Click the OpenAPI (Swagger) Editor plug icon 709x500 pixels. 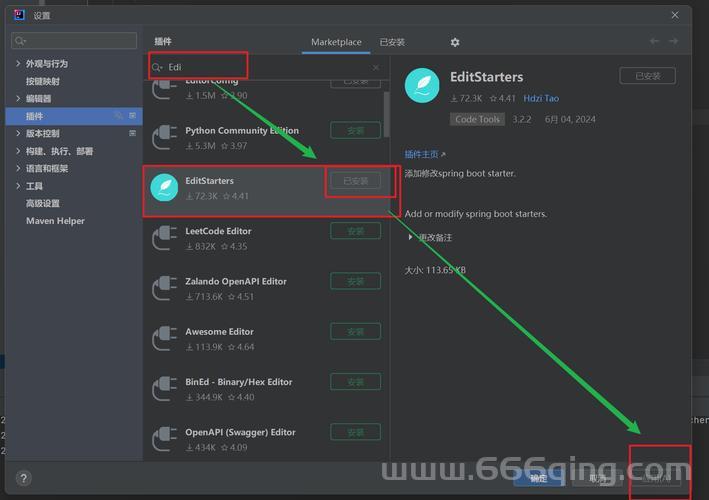[164, 439]
